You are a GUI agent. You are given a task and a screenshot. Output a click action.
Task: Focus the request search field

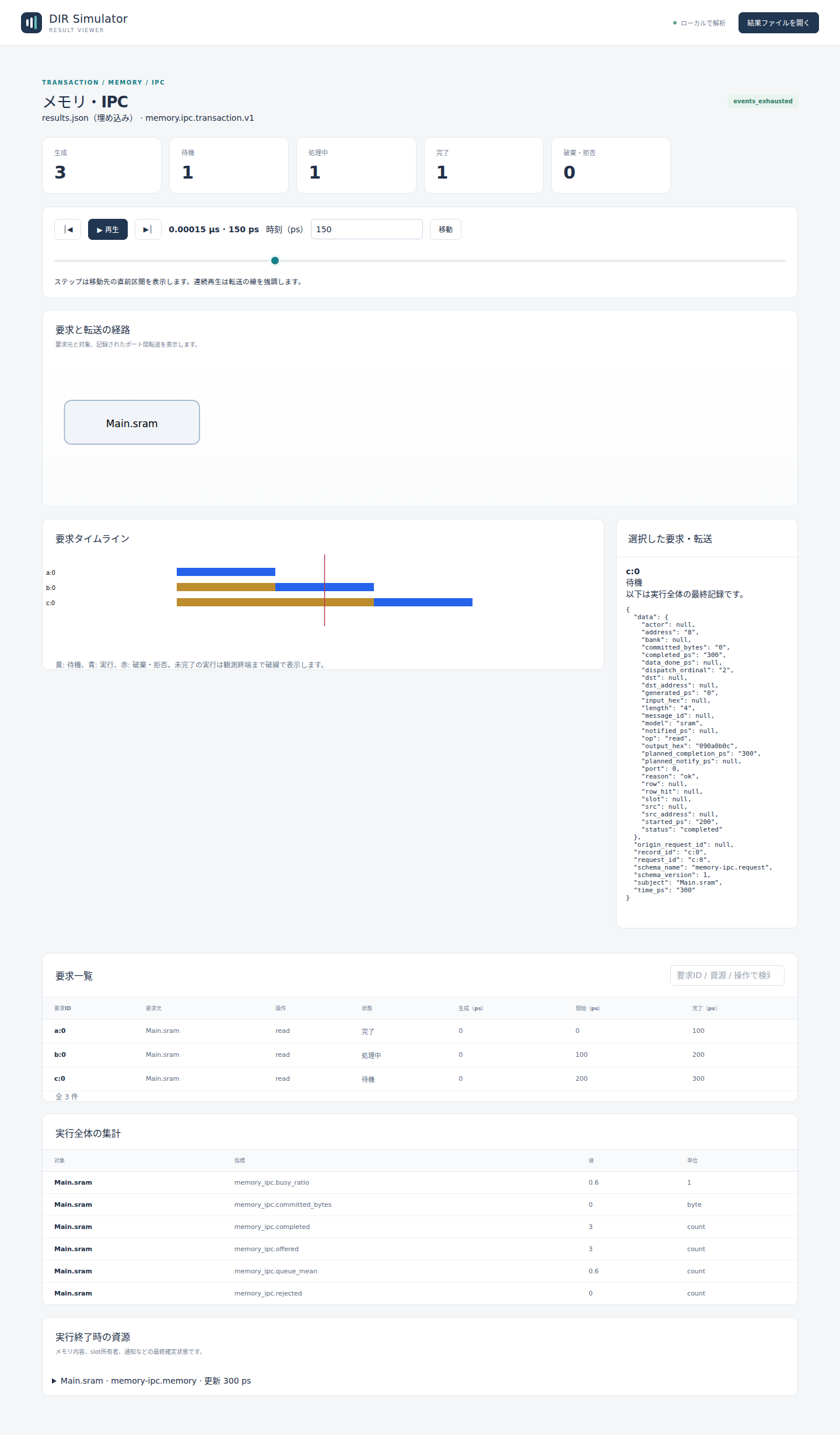pos(727,975)
